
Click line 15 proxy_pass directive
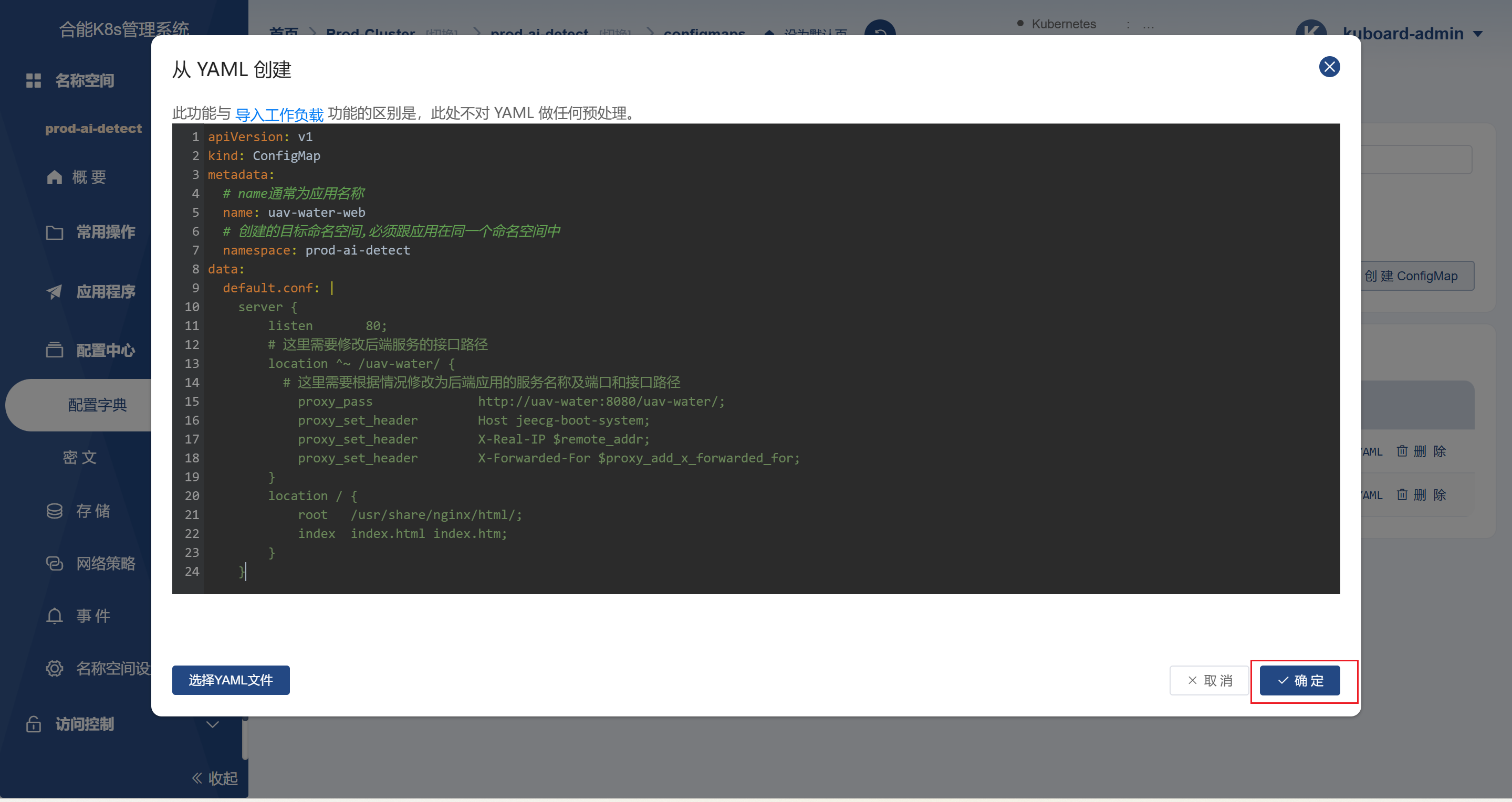[x=510, y=402]
